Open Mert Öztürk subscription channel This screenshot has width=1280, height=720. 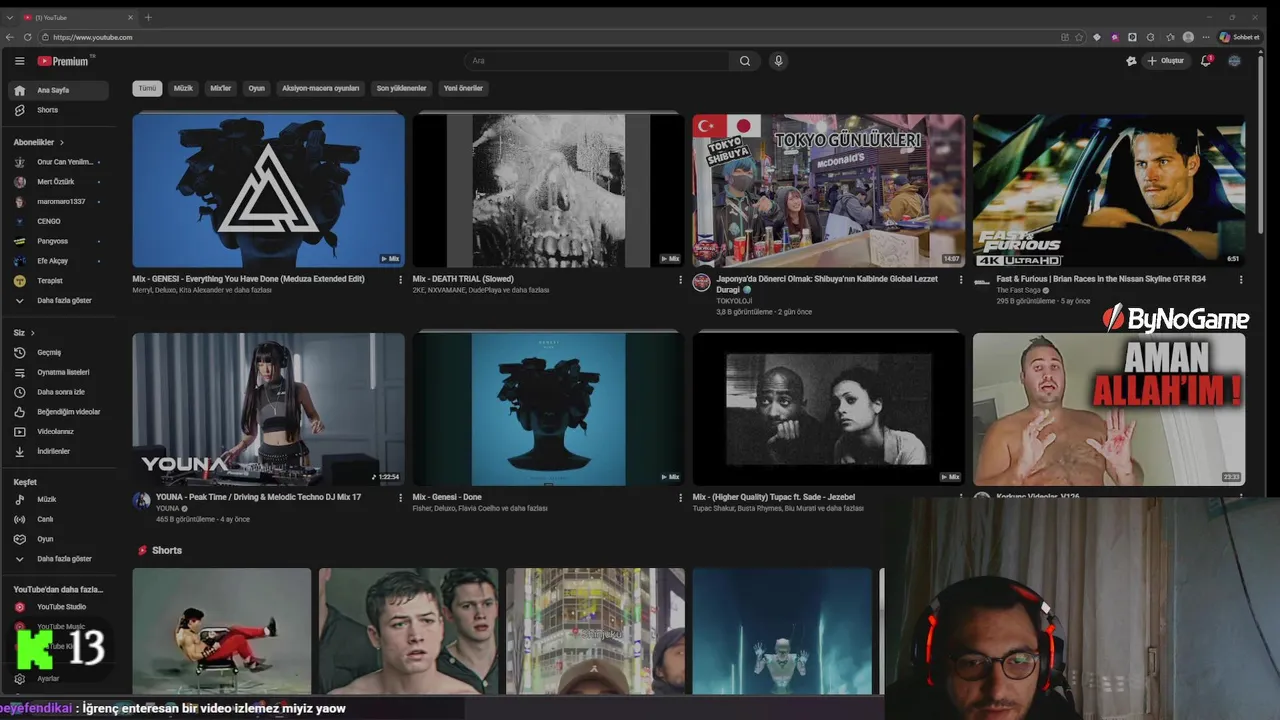click(60, 182)
